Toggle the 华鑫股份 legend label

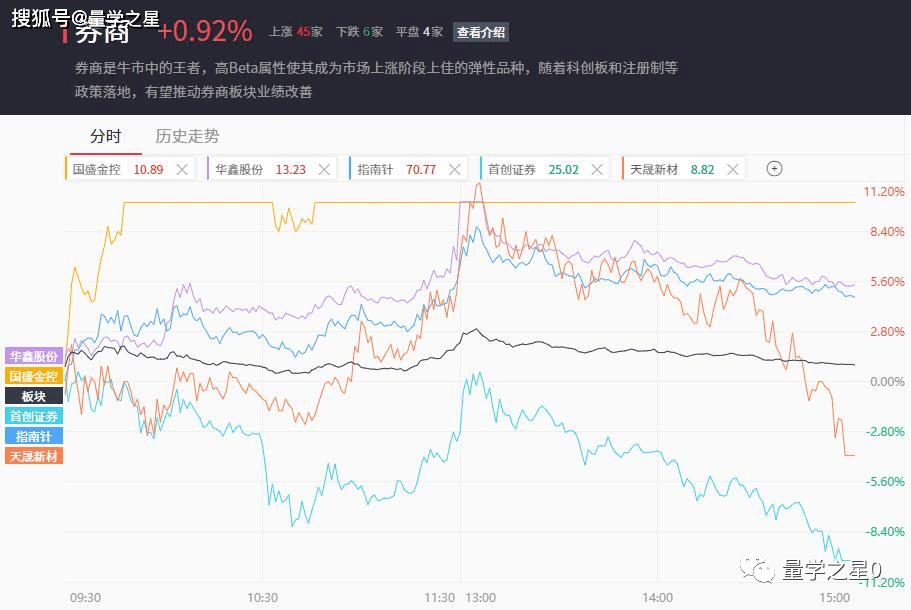point(34,356)
